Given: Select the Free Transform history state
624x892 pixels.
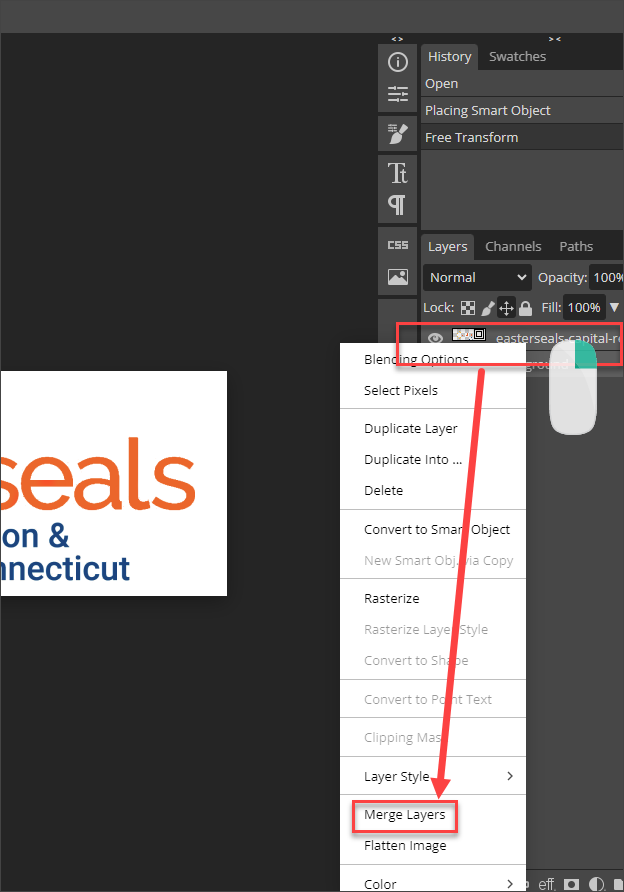Looking at the screenshot, I should pyautogui.click(x=522, y=138).
